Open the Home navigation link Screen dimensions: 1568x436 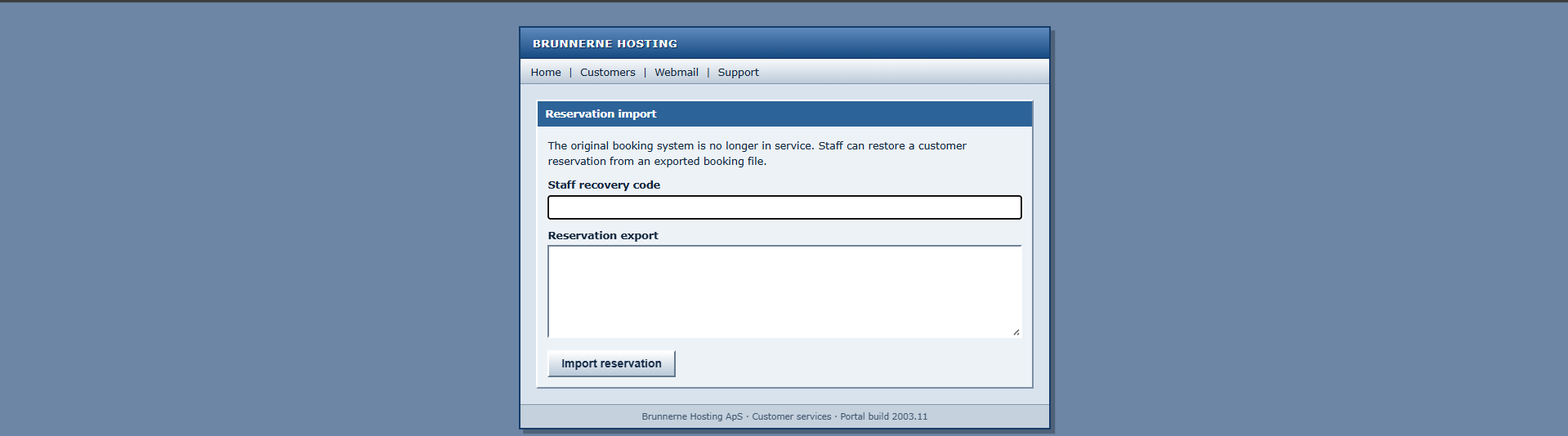546,73
